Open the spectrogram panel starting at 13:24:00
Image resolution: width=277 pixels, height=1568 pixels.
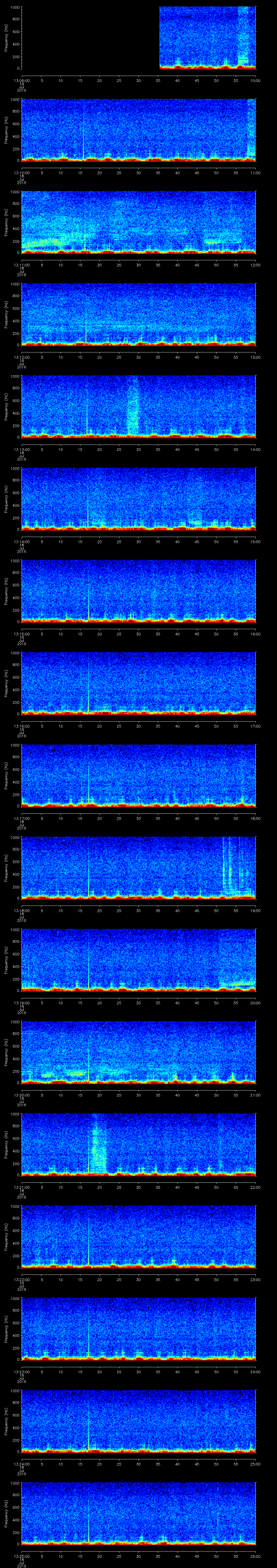[x=139, y=1421]
